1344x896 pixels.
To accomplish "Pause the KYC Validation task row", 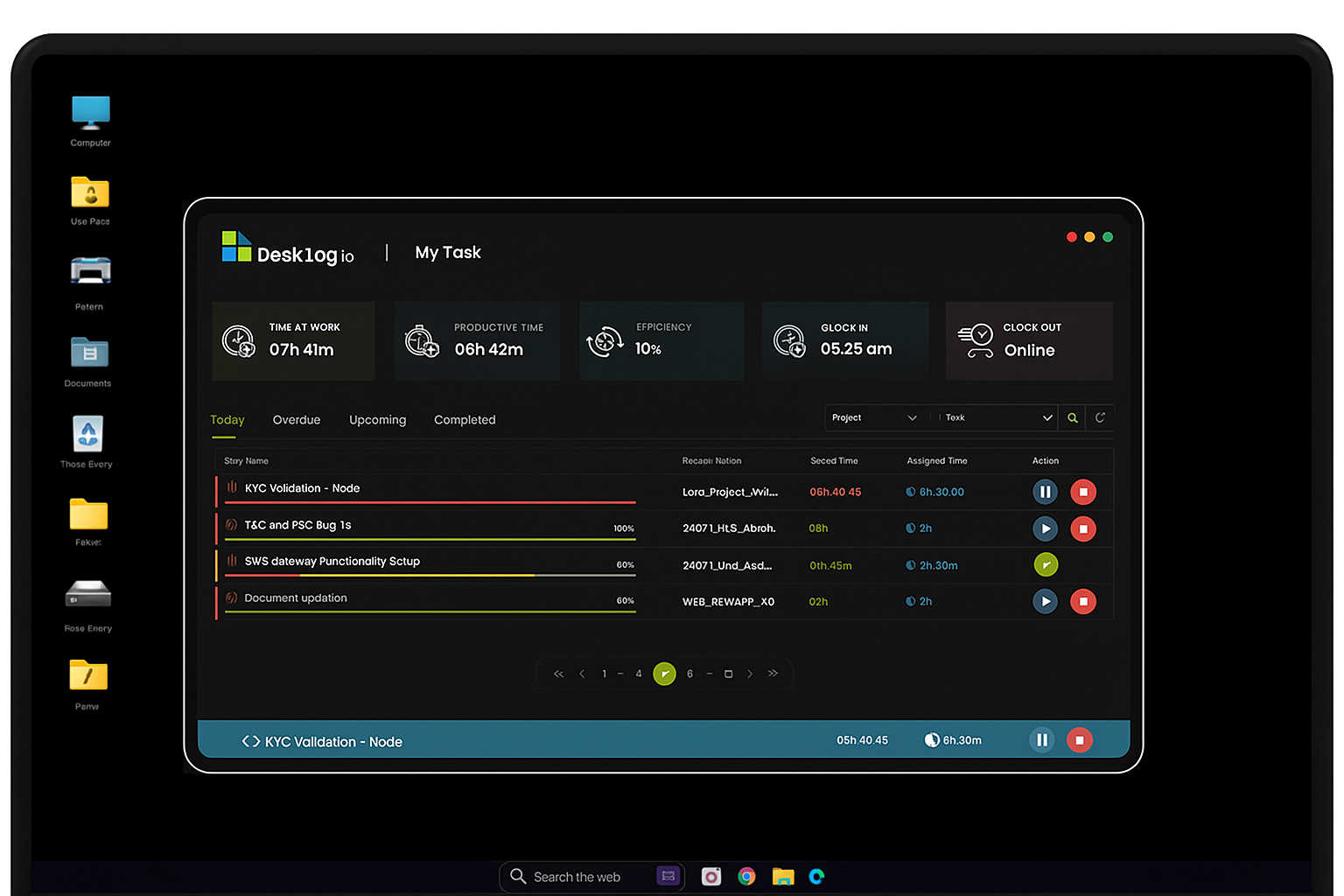I will pyautogui.click(x=1045, y=492).
